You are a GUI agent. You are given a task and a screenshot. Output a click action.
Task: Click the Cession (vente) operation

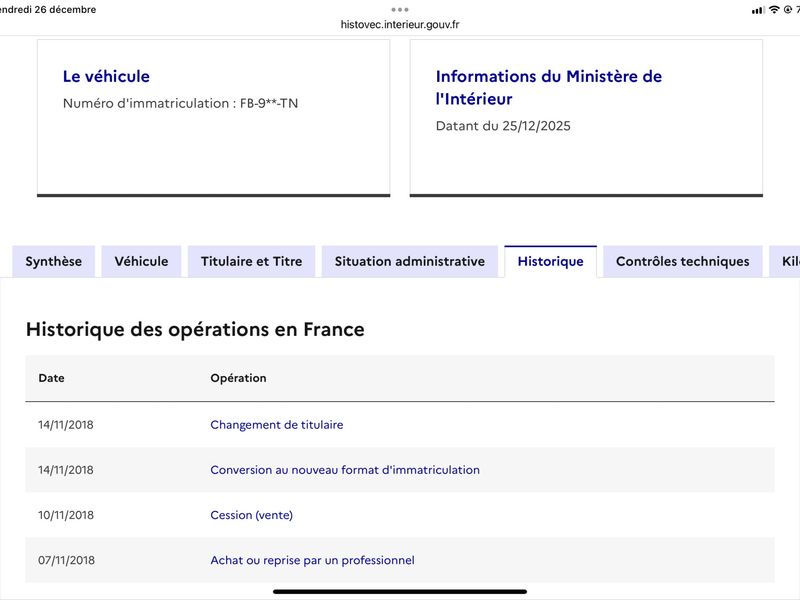252,515
